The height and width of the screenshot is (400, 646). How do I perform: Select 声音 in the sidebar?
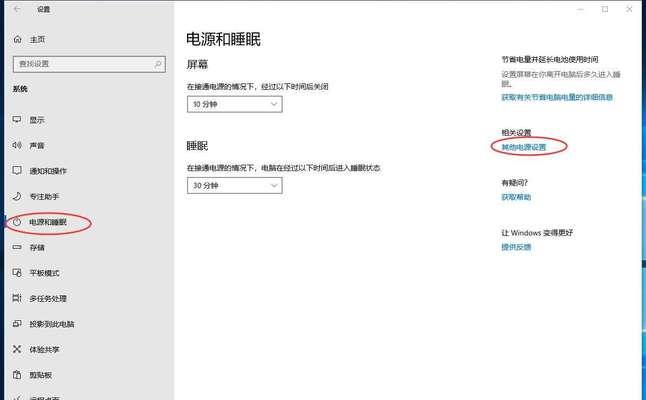tap(37, 145)
